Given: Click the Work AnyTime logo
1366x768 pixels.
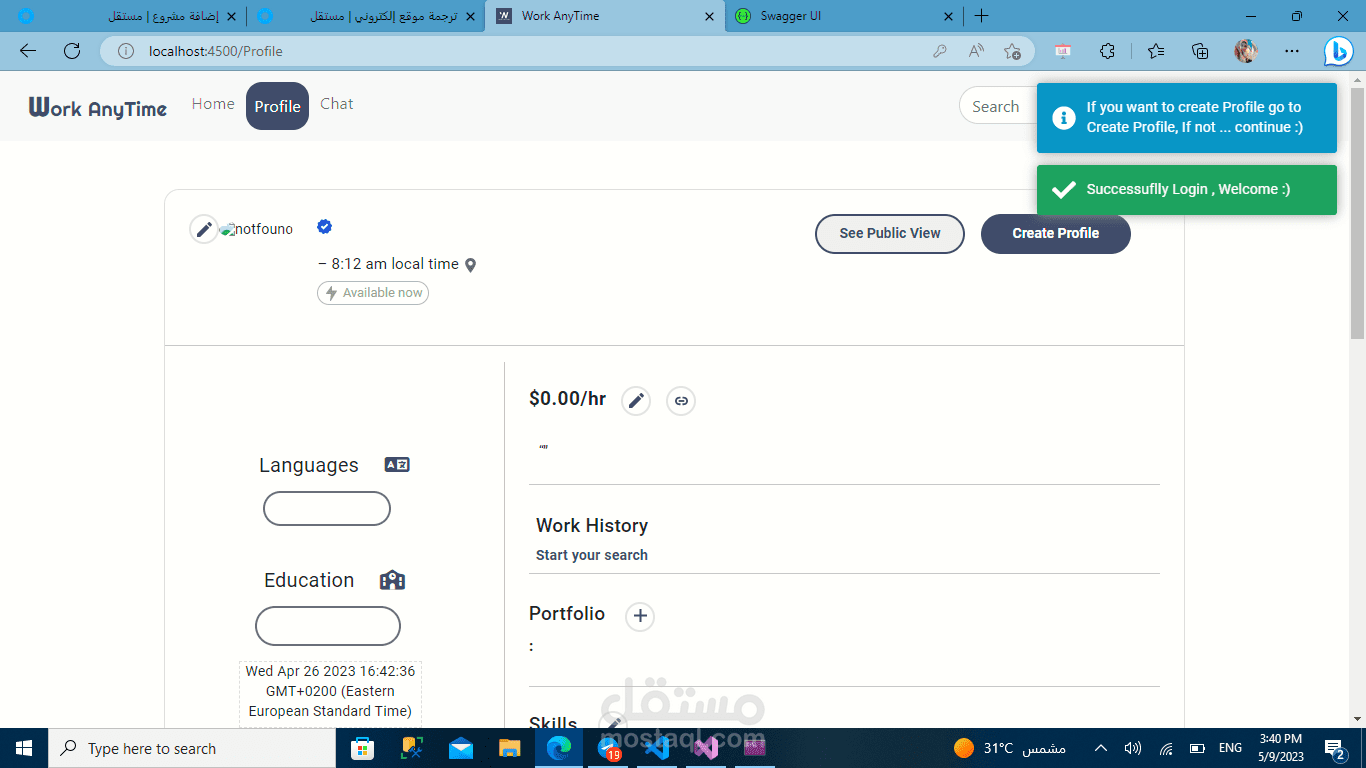Looking at the screenshot, I should [x=98, y=107].
